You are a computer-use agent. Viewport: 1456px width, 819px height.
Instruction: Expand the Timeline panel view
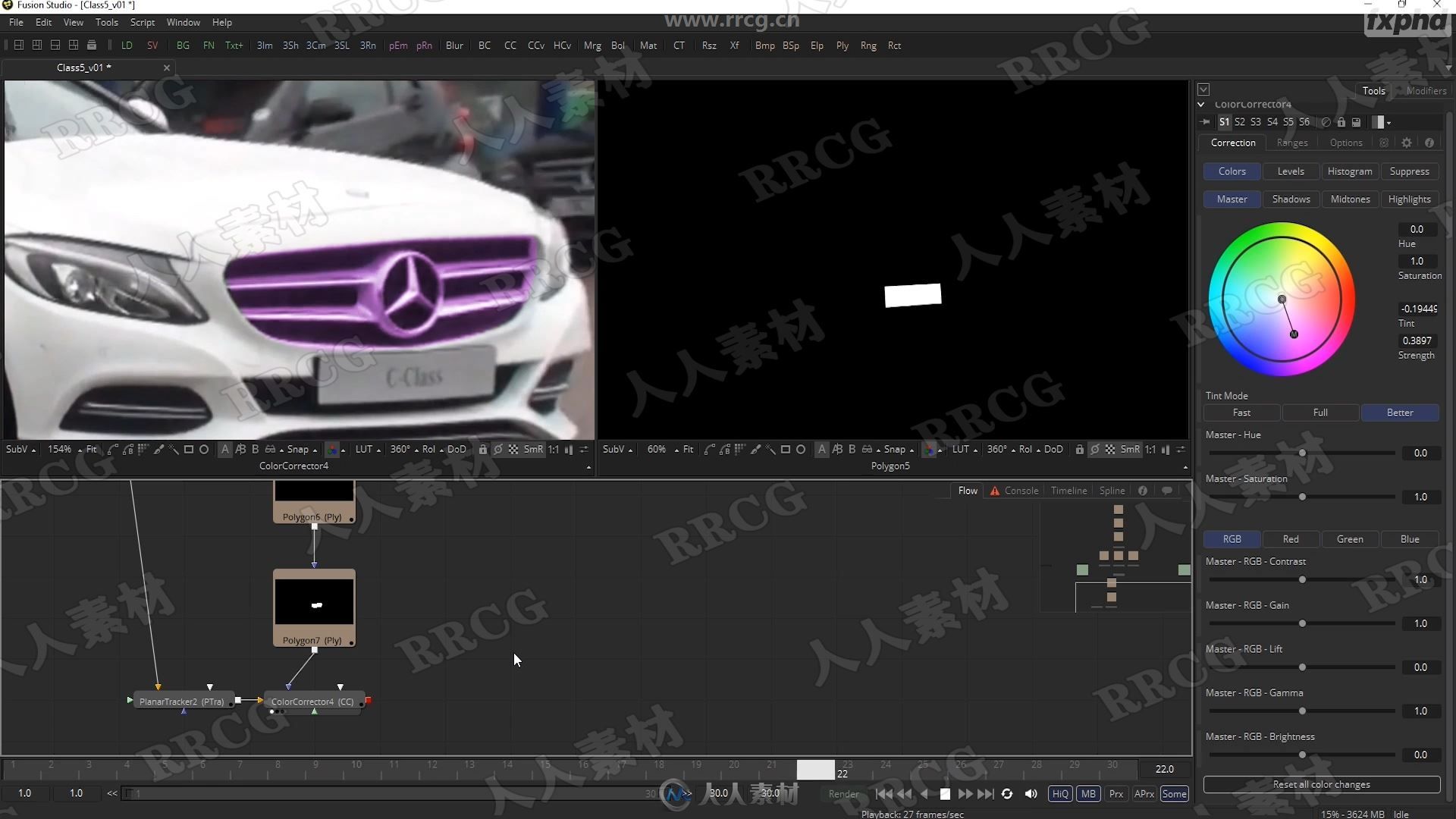(1069, 489)
